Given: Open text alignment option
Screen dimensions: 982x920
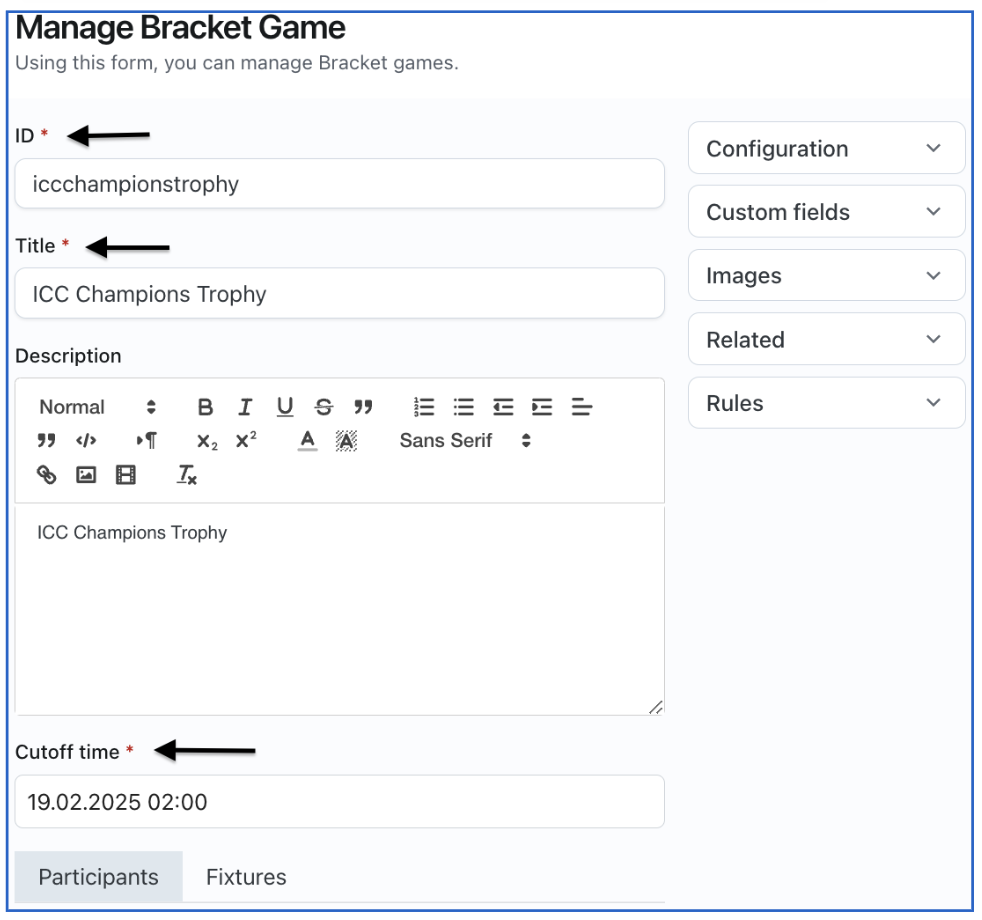Looking at the screenshot, I should coord(581,407).
